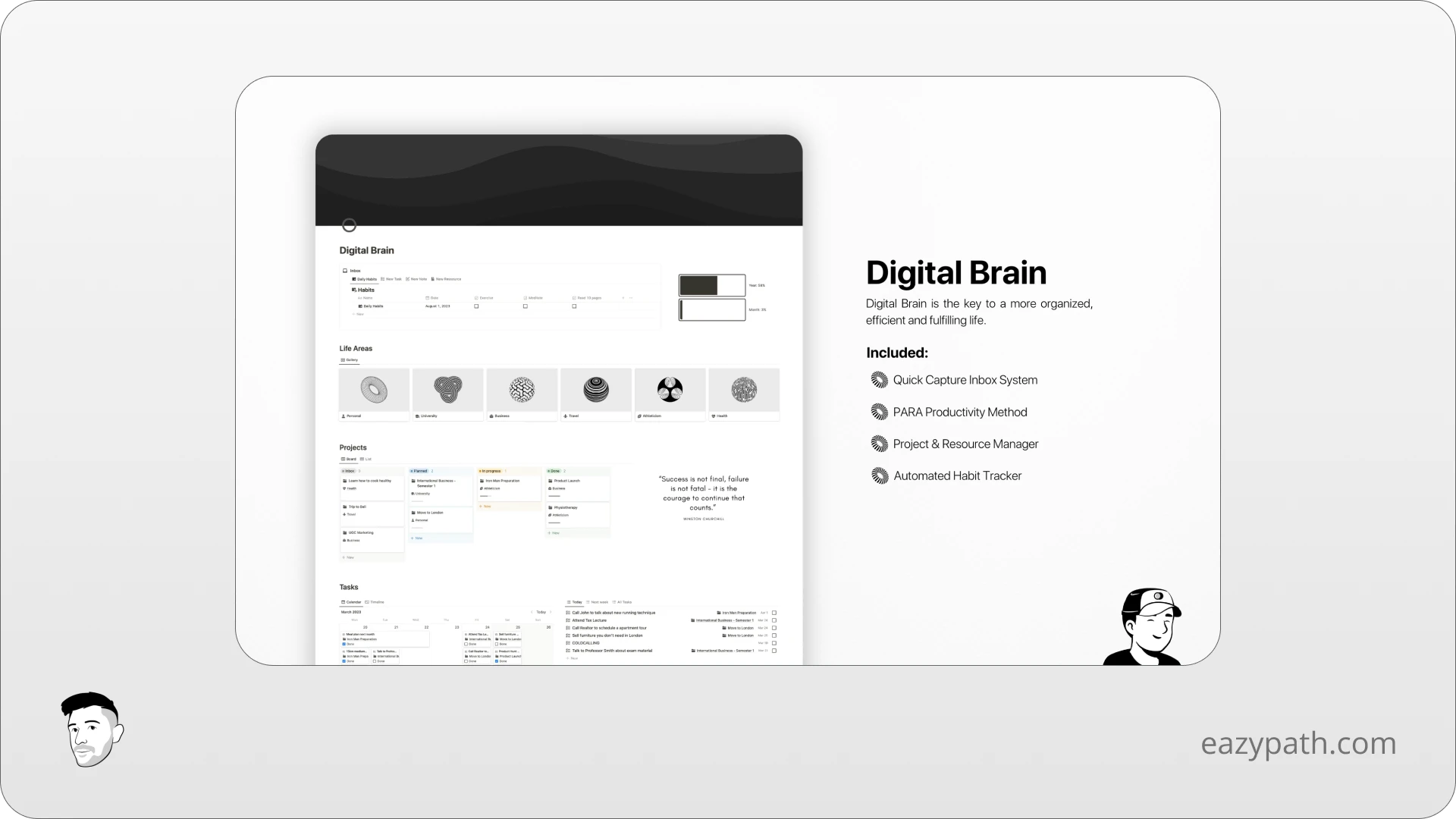Check off the Attend Tax Lecture task
The height and width of the screenshot is (819, 1456).
tap(773, 620)
